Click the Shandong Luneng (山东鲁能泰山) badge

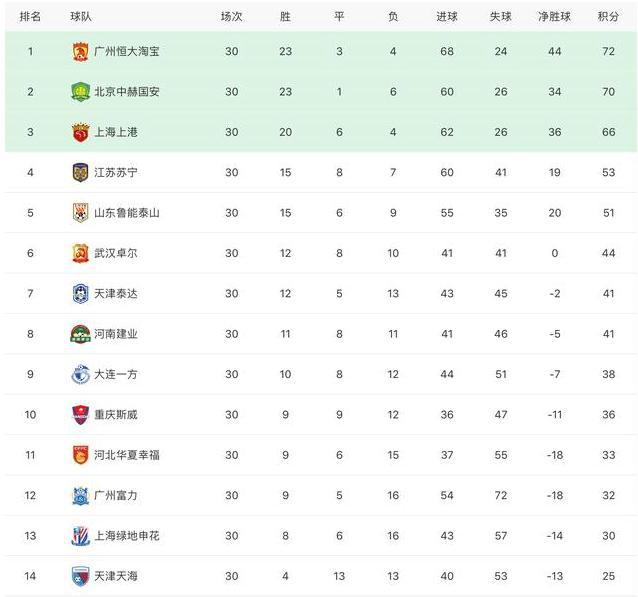click(80, 213)
